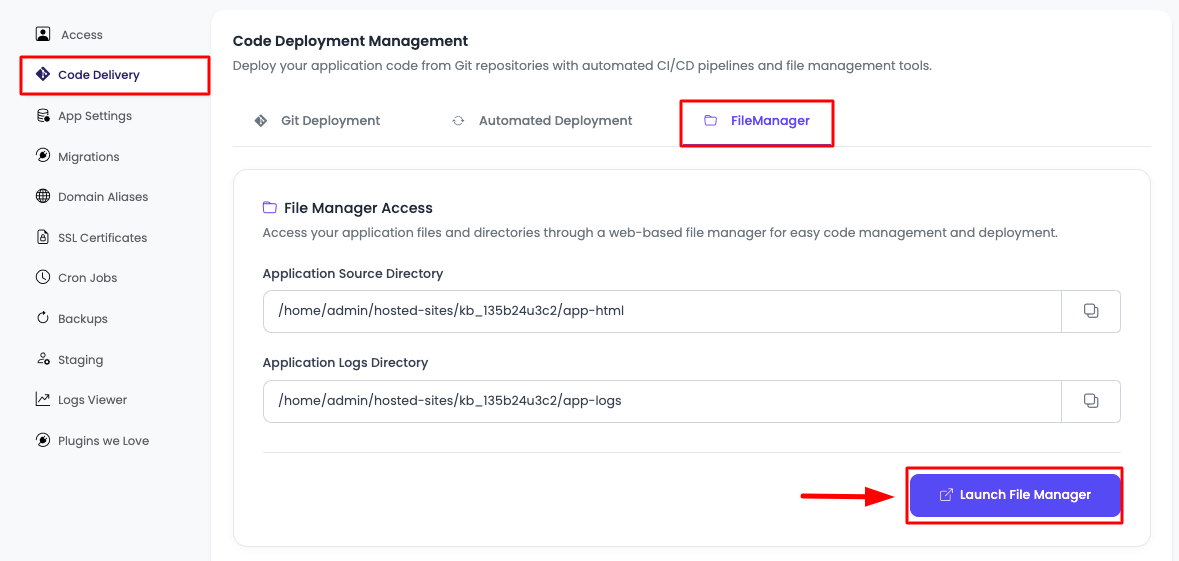Open Plugins we Love page
This screenshot has width=1179, height=561.
click(x=103, y=441)
